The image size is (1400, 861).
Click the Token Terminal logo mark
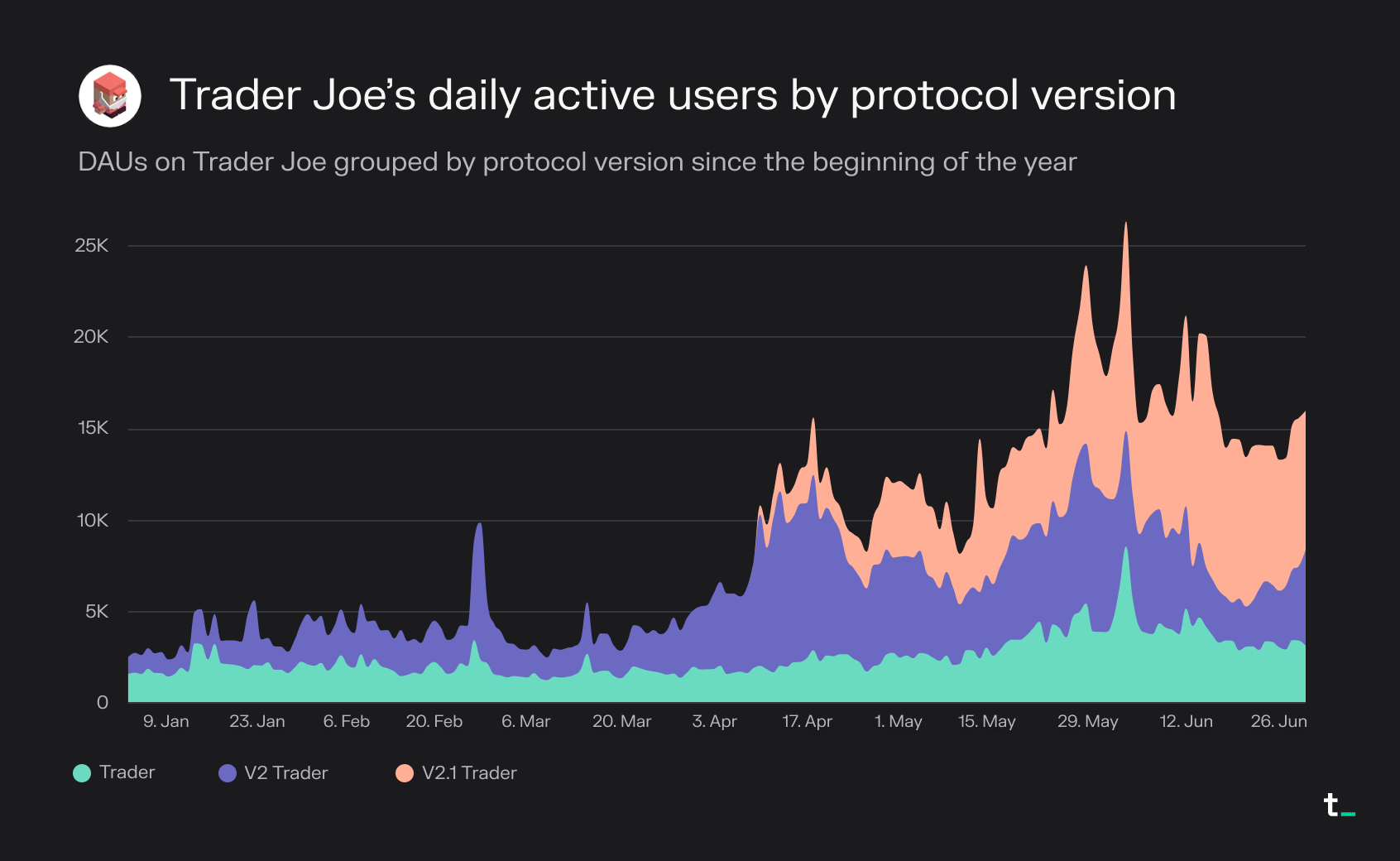[1339, 805]
